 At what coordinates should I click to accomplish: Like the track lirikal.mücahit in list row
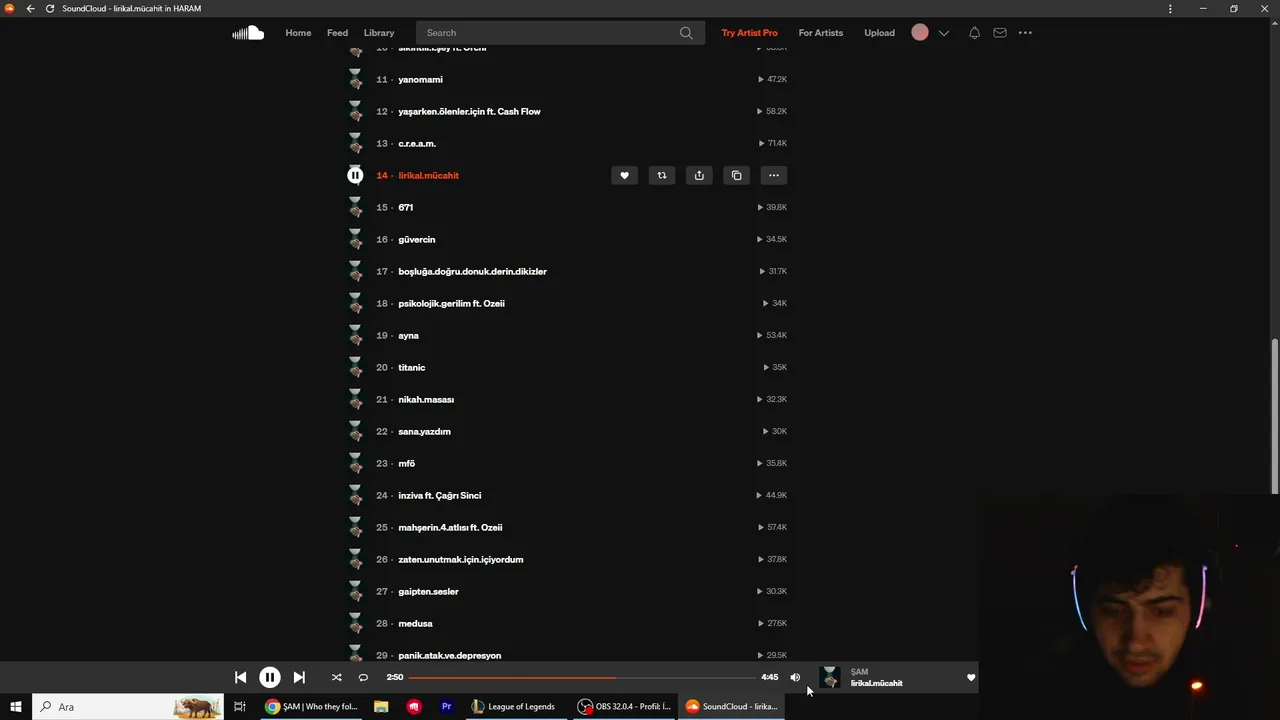click(624, 175)
